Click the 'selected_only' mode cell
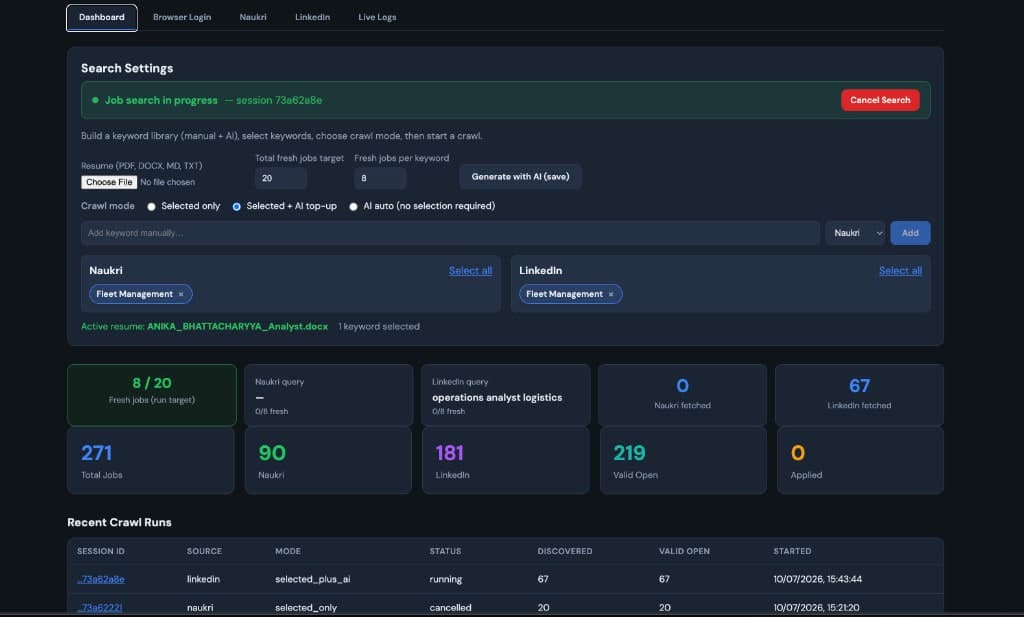Image resolution: width=1024 pixels, height=617 pixels. pos(306,607)
